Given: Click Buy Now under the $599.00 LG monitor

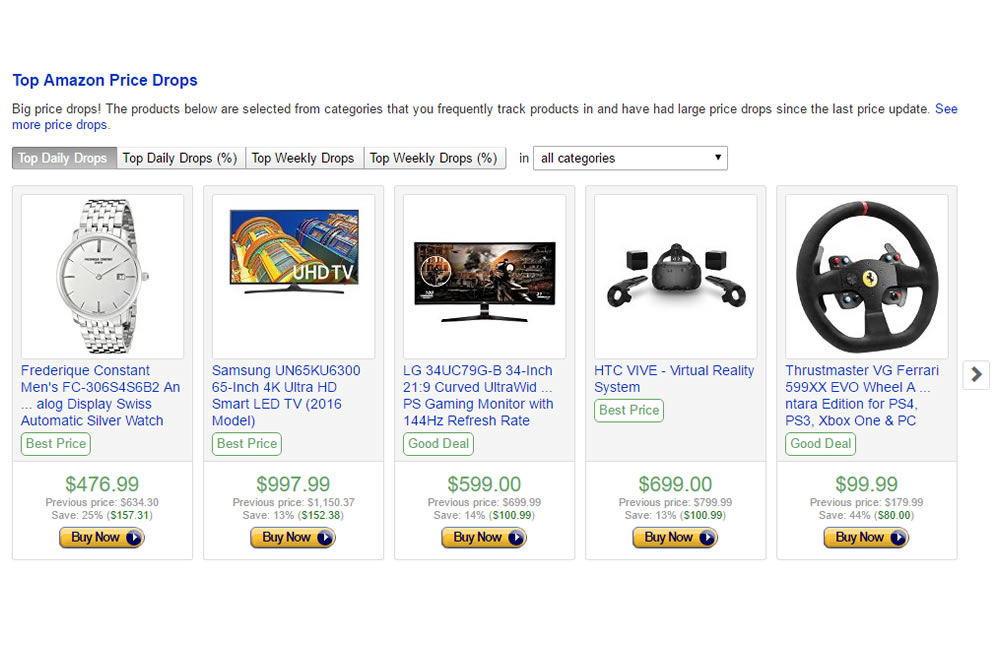Looking at the screenshot, I should (484, 538).
